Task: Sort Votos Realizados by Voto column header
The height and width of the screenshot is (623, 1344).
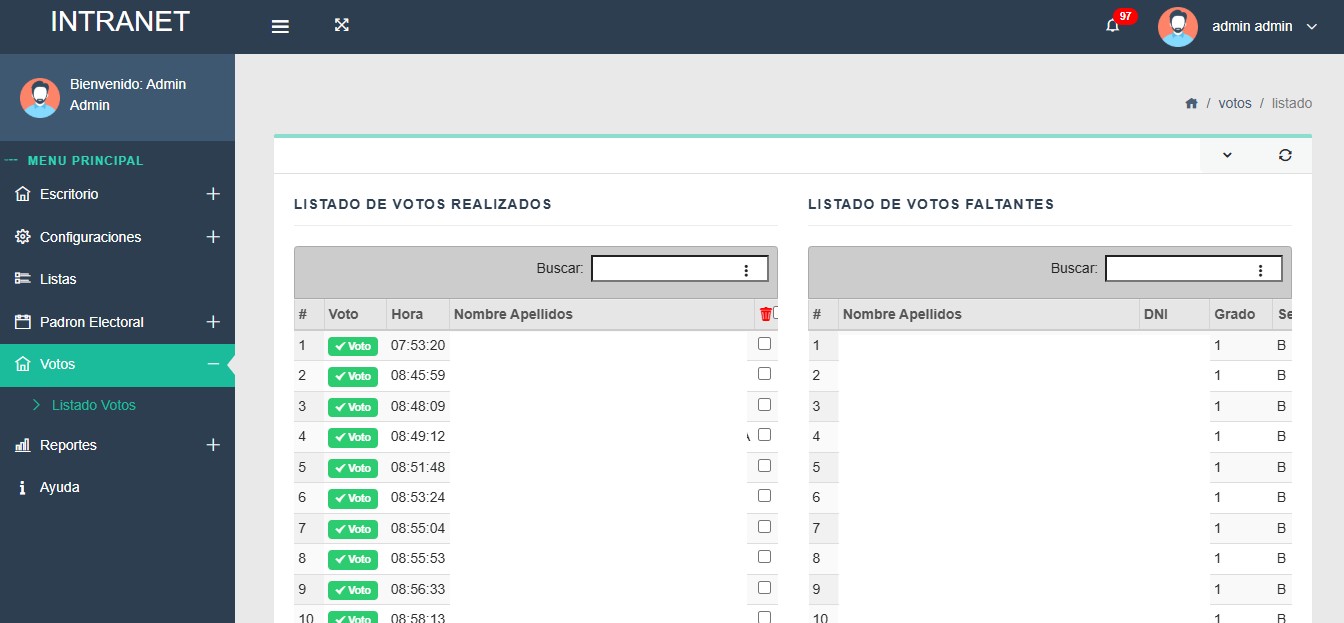Action: coord(355,314)
